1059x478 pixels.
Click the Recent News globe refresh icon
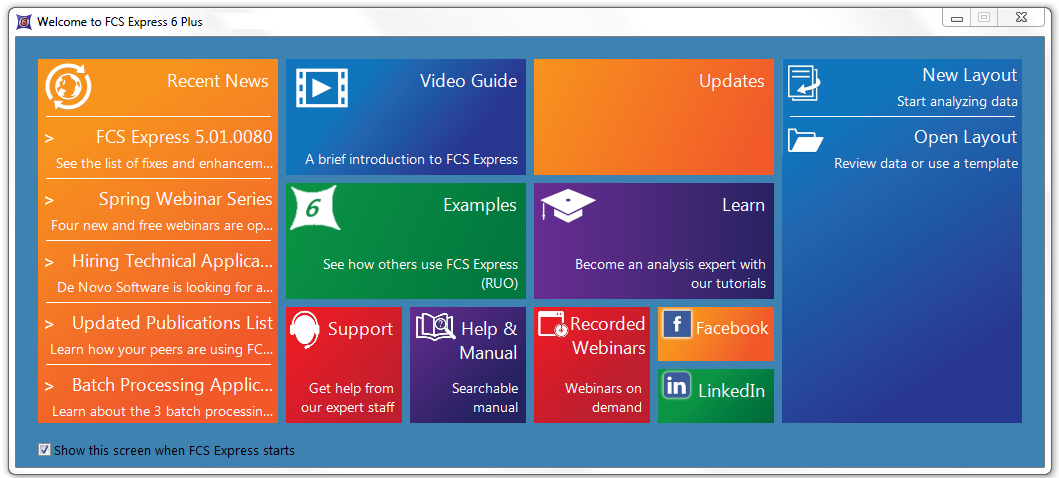click(68, 86)
